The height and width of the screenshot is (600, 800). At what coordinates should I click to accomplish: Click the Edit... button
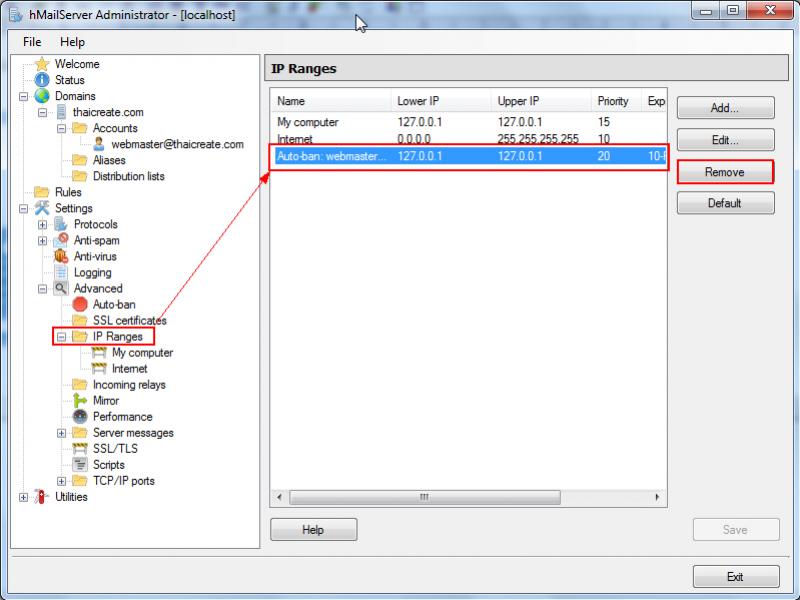tap(725, 140)
